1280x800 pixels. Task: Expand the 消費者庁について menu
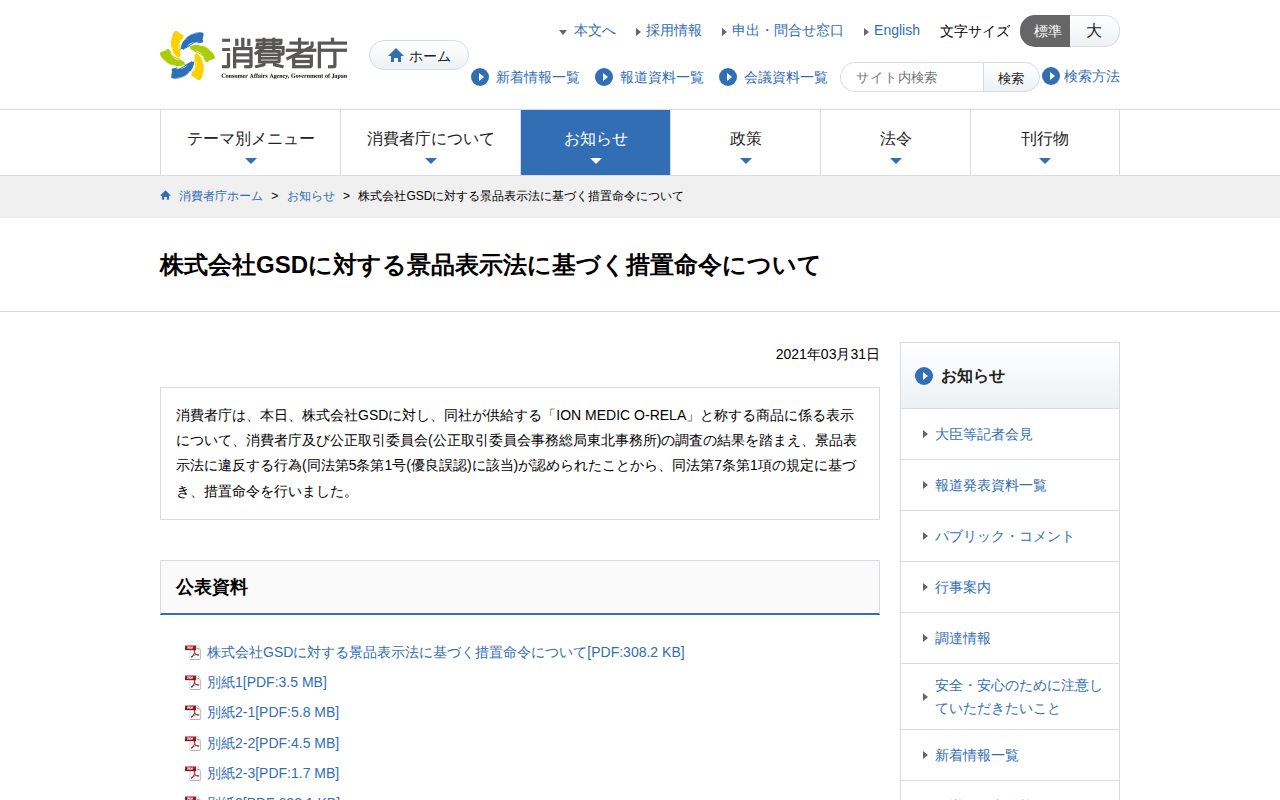click(430, 143)
